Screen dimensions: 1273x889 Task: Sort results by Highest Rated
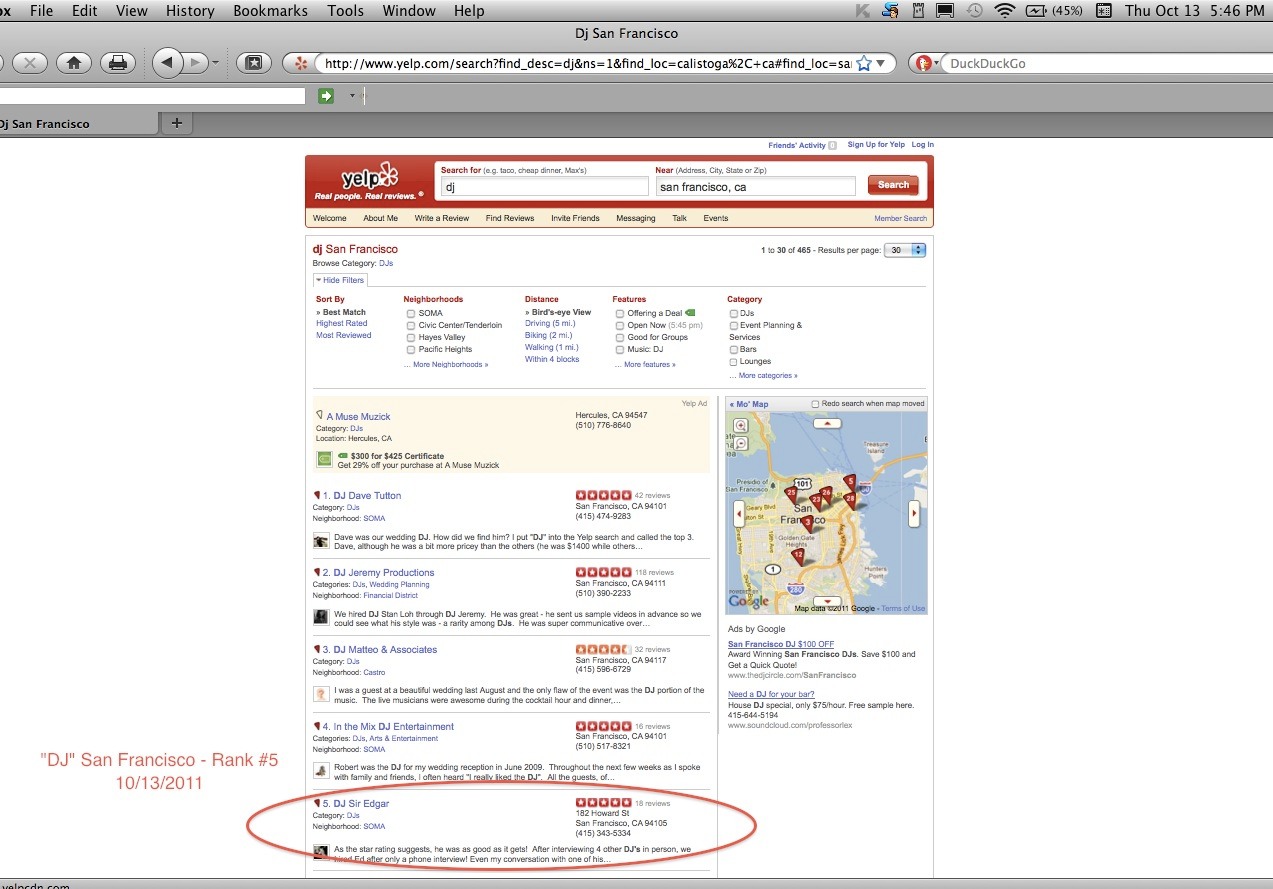click(x=342, y=323)
